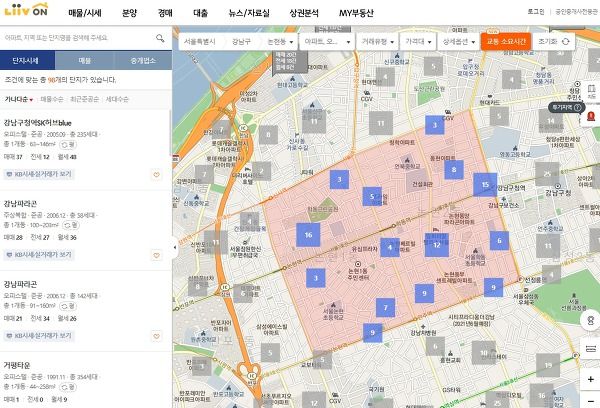
Task: Click the blue cluster marker 15
Action: tap(485, 184)
